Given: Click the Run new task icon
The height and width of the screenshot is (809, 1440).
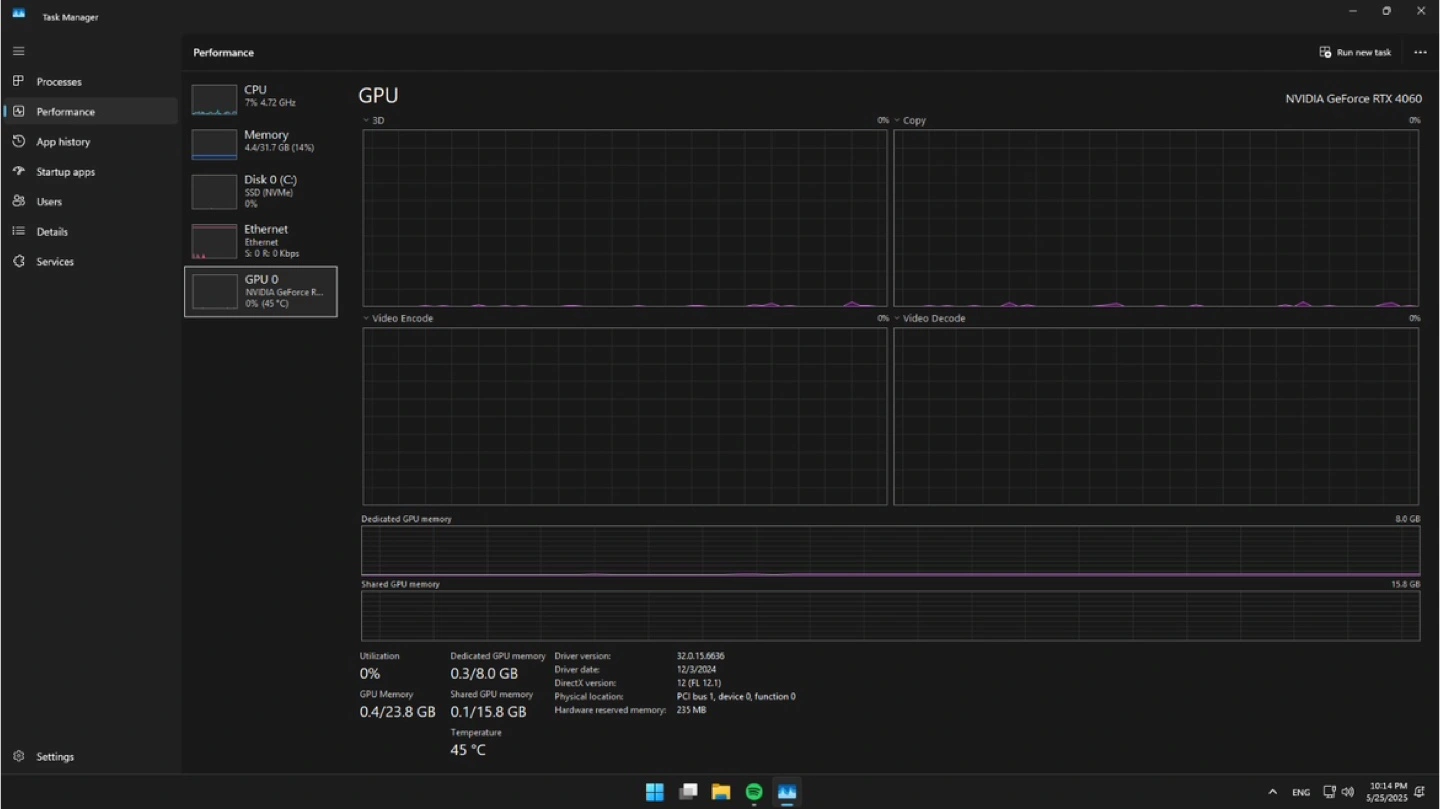Looking at the screenshot, I should [x=1325, y=52].
